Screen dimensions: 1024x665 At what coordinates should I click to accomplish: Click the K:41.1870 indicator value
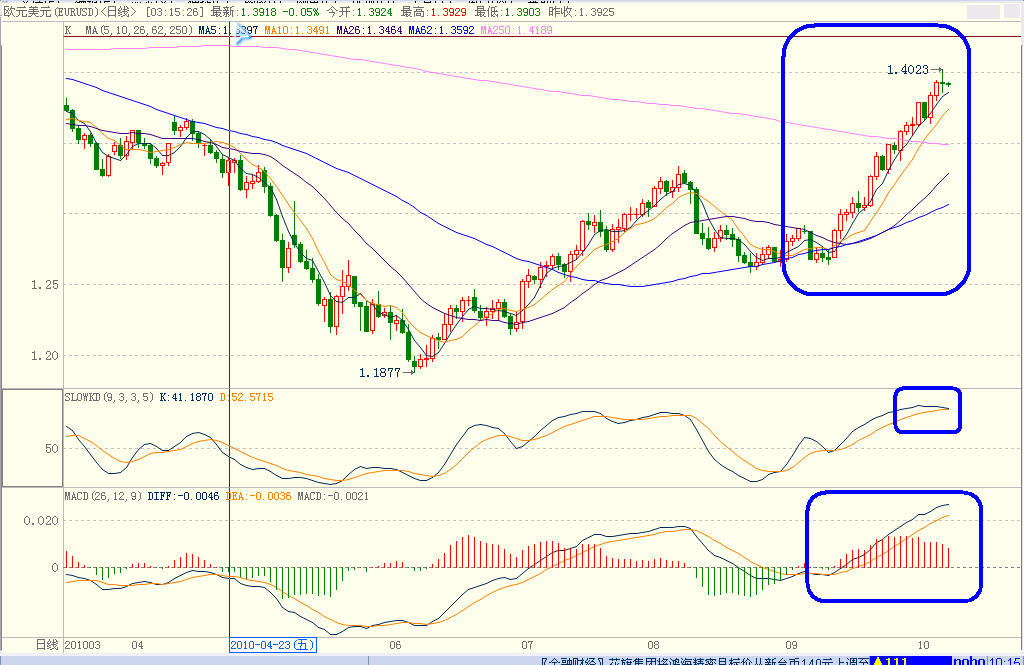tap(186, 397)
